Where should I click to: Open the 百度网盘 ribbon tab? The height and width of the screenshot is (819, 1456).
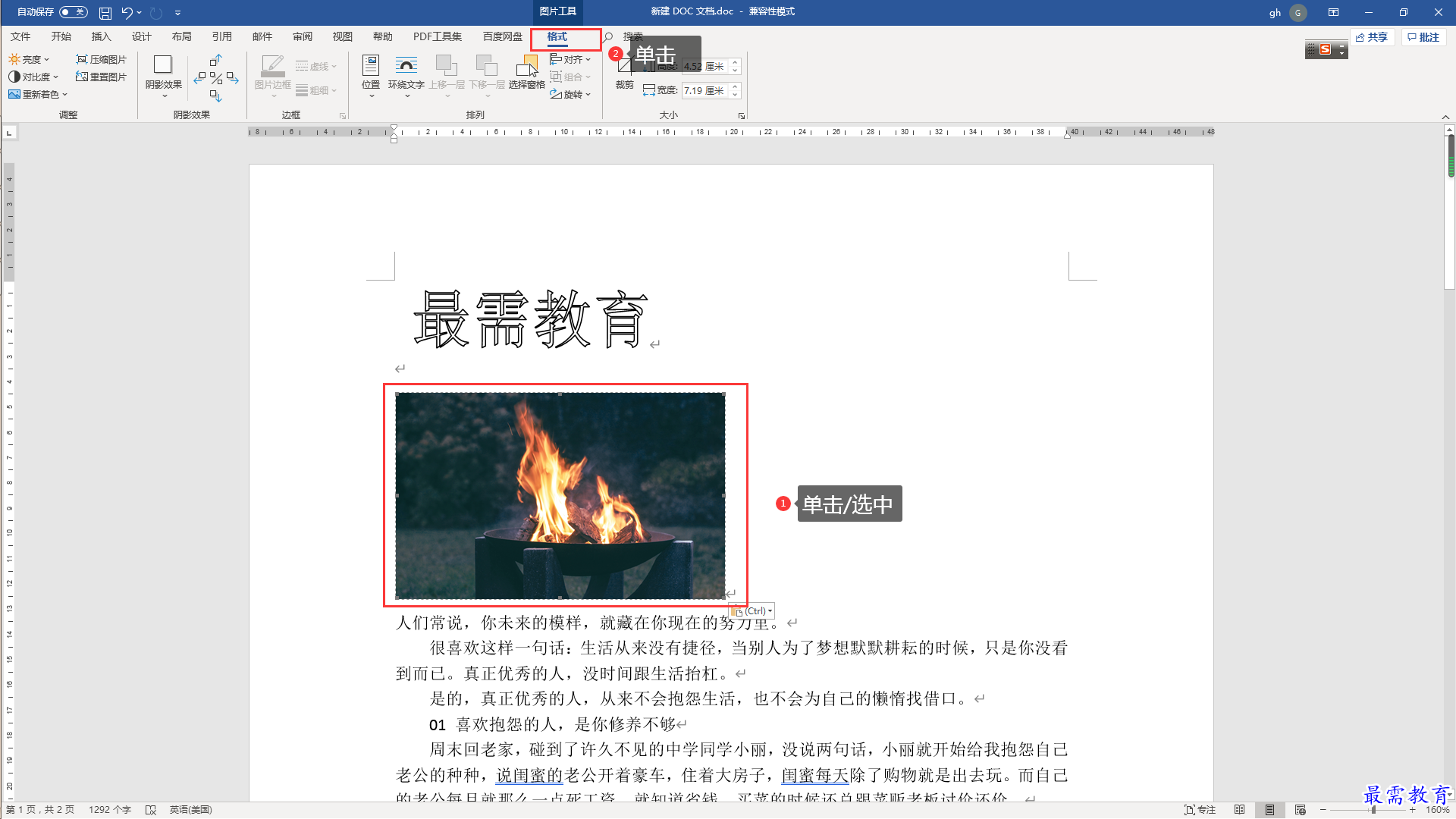503,36
